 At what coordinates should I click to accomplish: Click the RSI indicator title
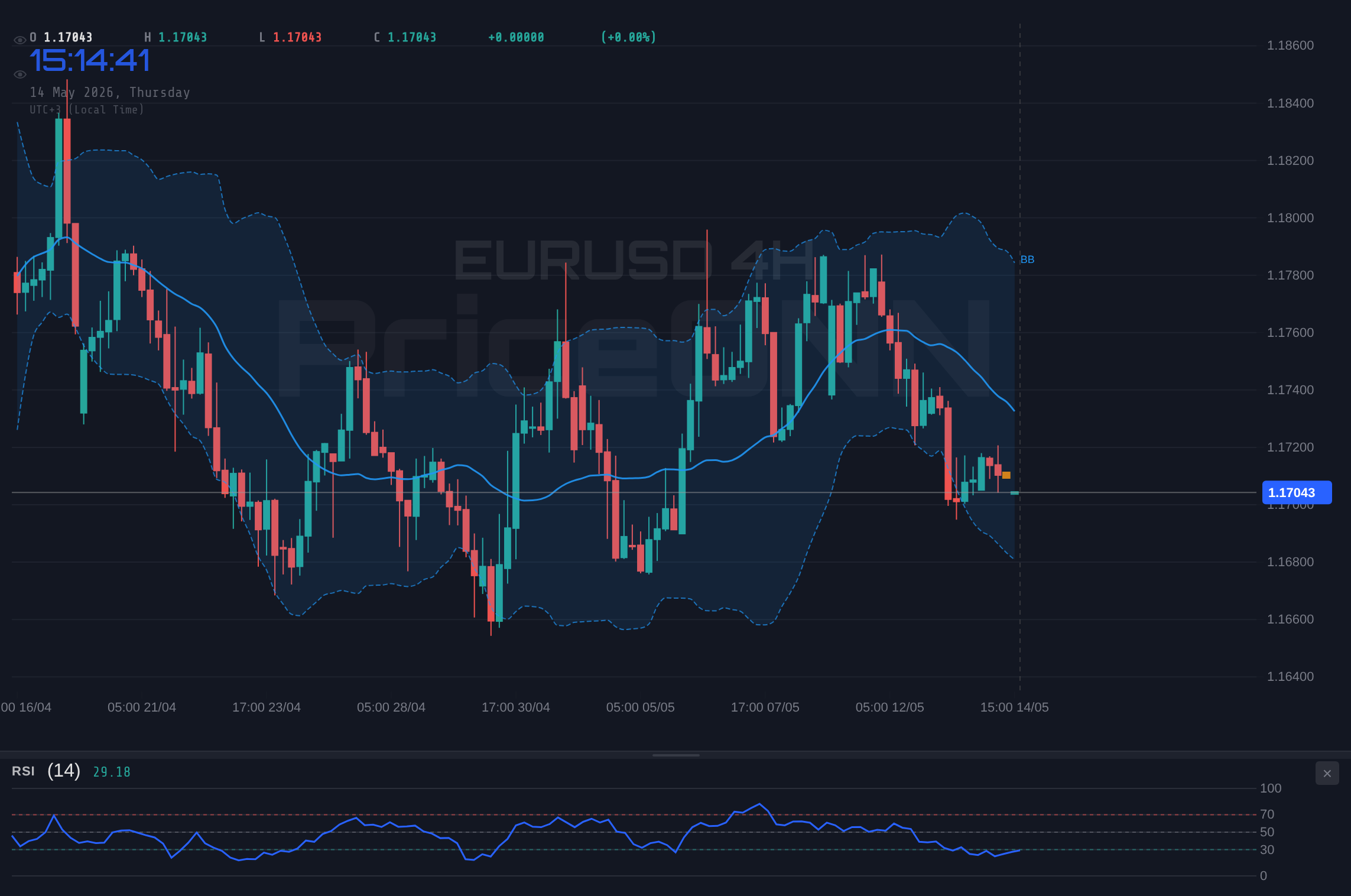[23, 771]
